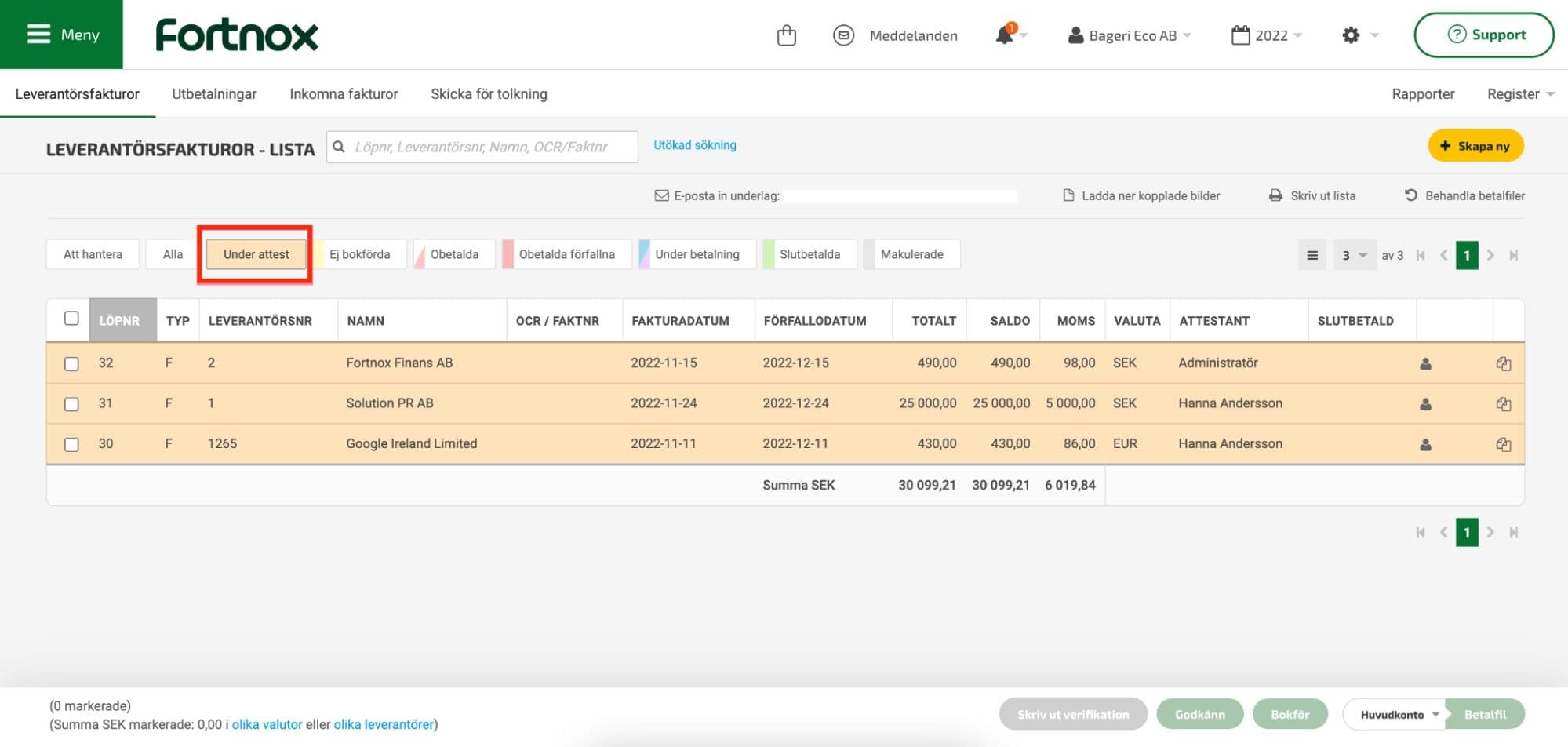1568x747 pixels.
Task: Filter by Slutbetalda invoices
Action: pos(809,254)
